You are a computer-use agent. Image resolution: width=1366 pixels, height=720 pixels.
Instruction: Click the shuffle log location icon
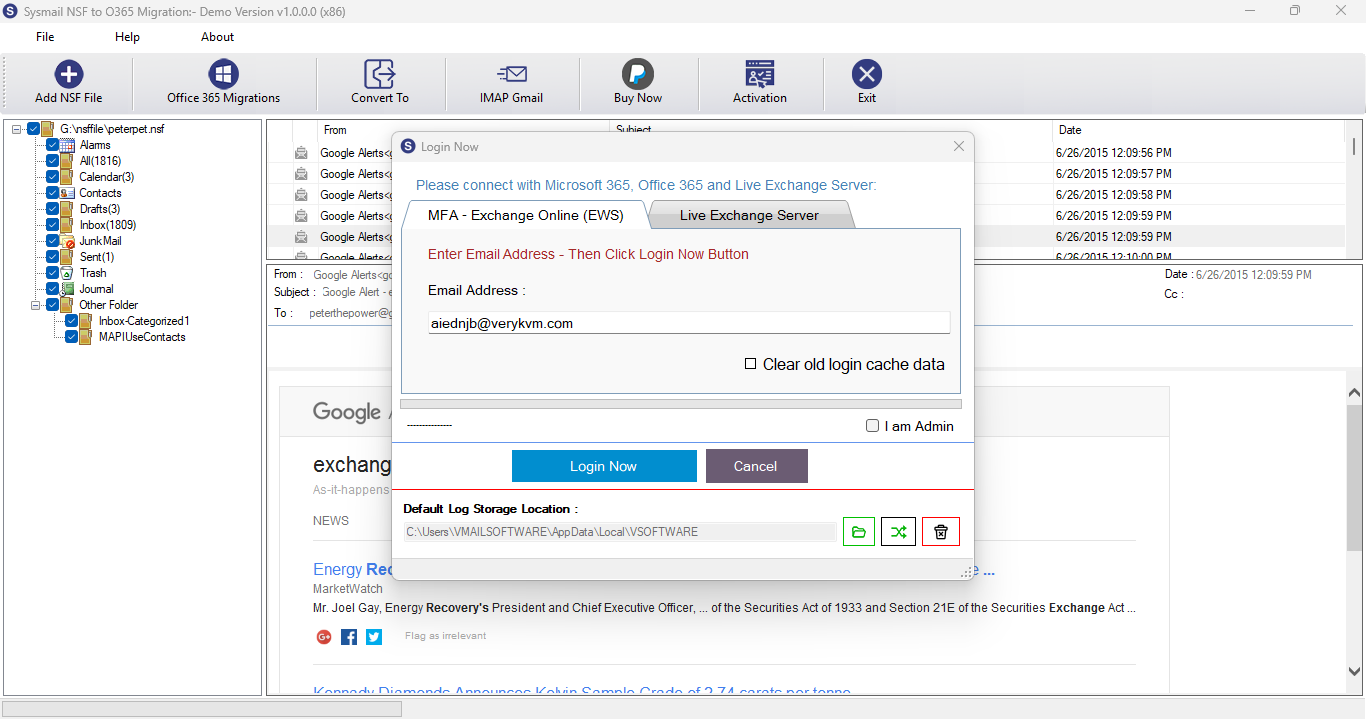(898, 532)
